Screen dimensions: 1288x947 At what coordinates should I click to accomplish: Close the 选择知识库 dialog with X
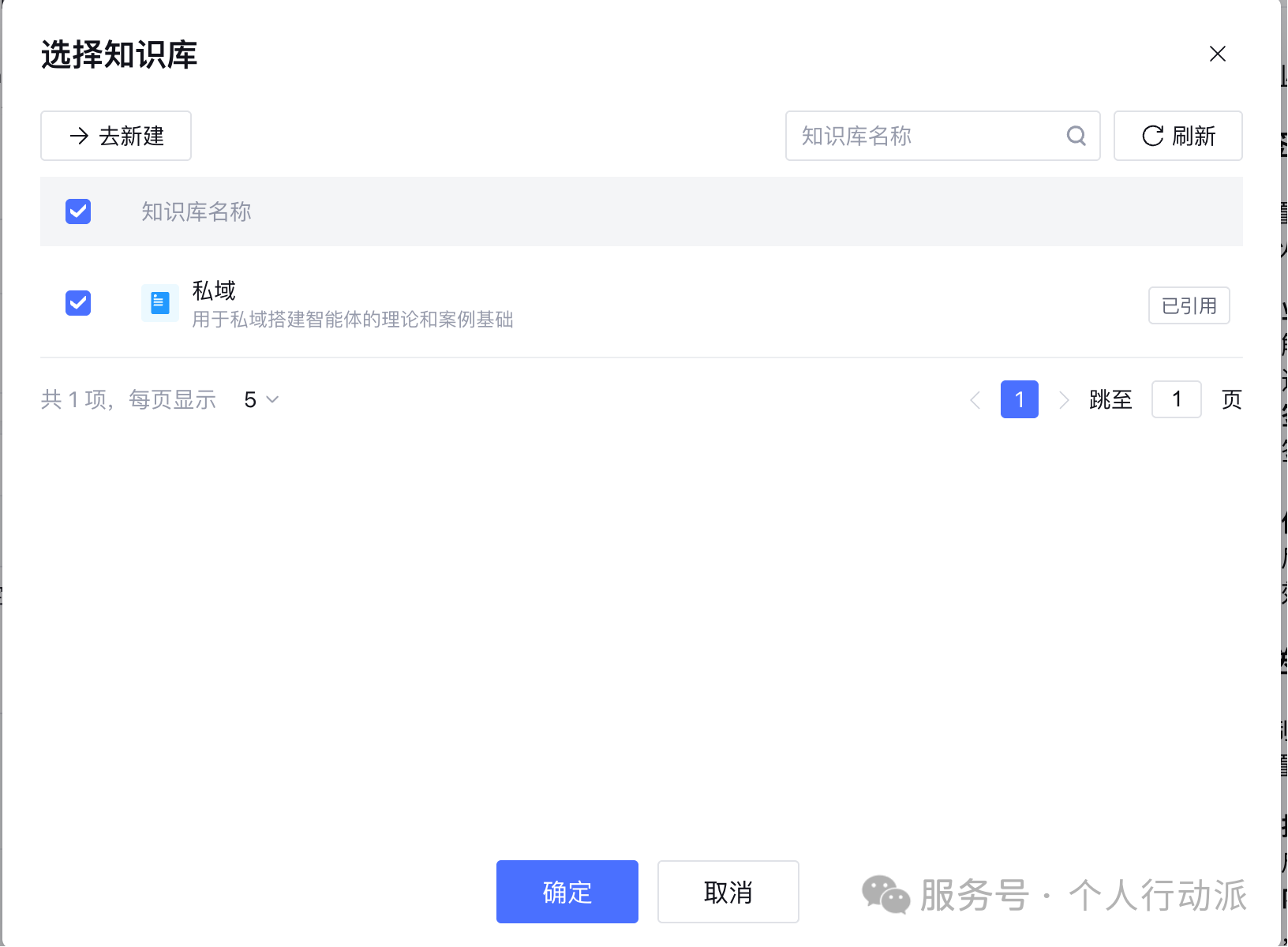coord(1217,54)
